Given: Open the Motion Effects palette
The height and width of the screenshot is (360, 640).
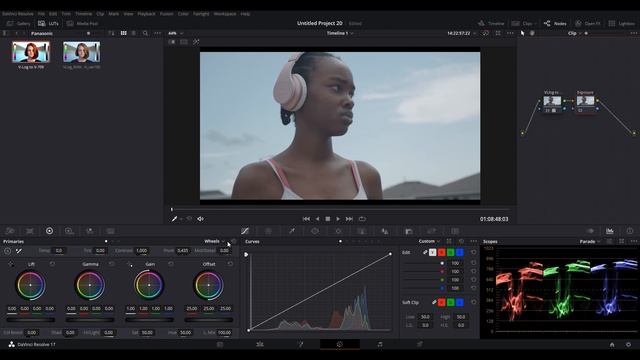Looking at the screenshot, I should [x=110, y=231].
